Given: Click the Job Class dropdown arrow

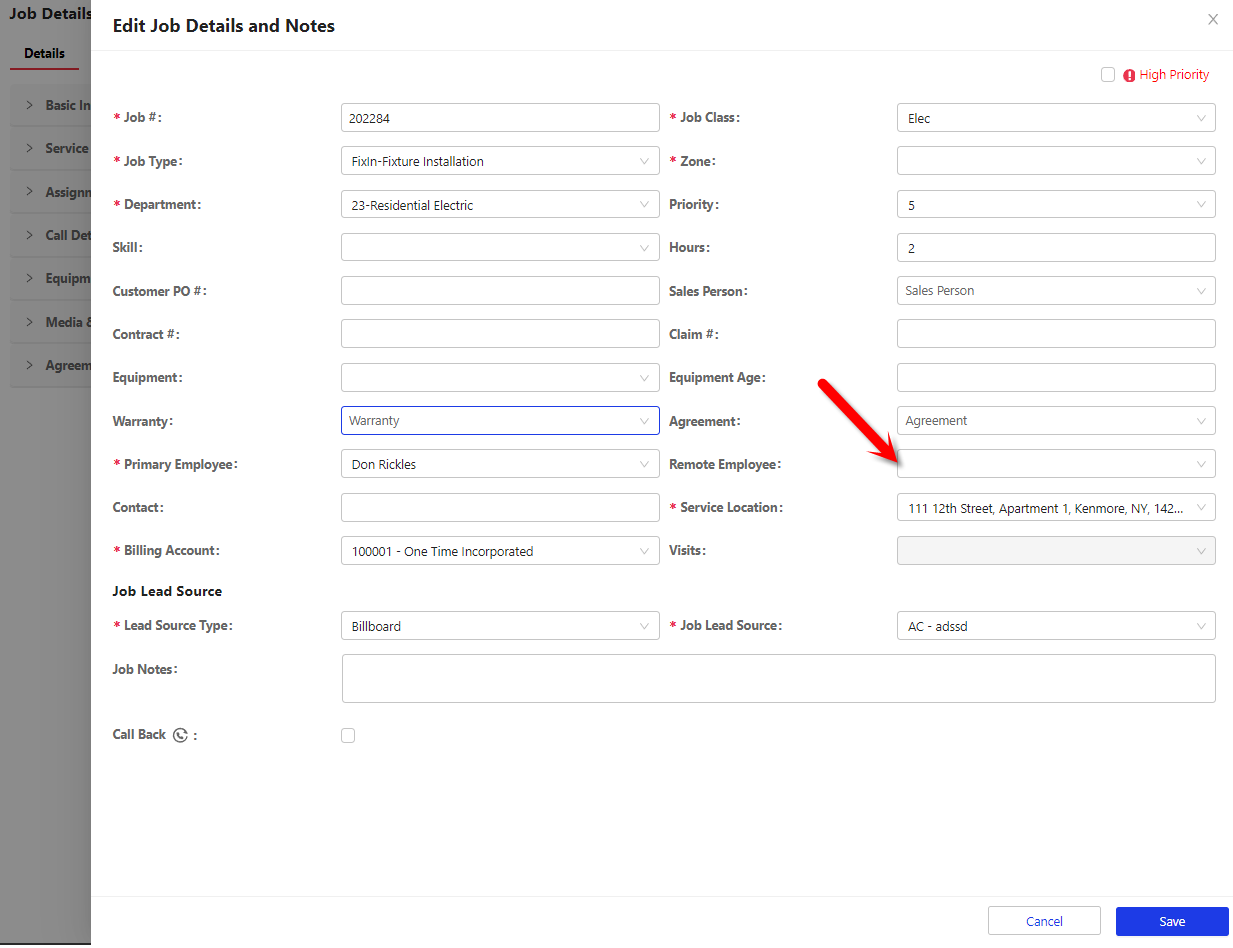Looking at the screenshot, I should click(x=1201, y=118).
